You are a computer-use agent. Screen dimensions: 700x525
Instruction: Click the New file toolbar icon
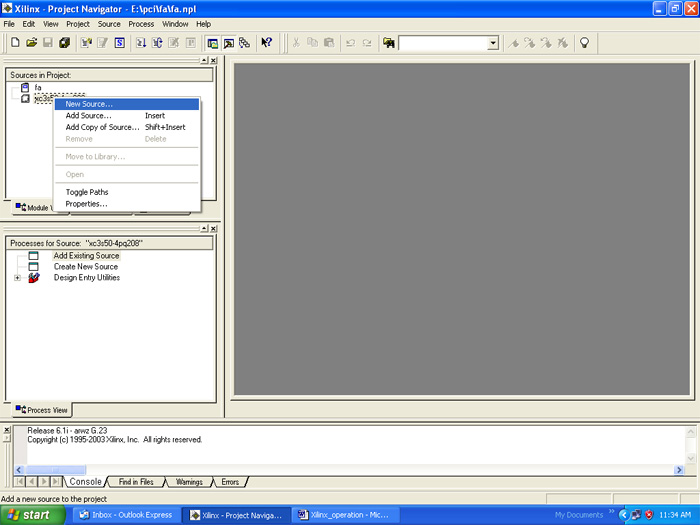15,43
